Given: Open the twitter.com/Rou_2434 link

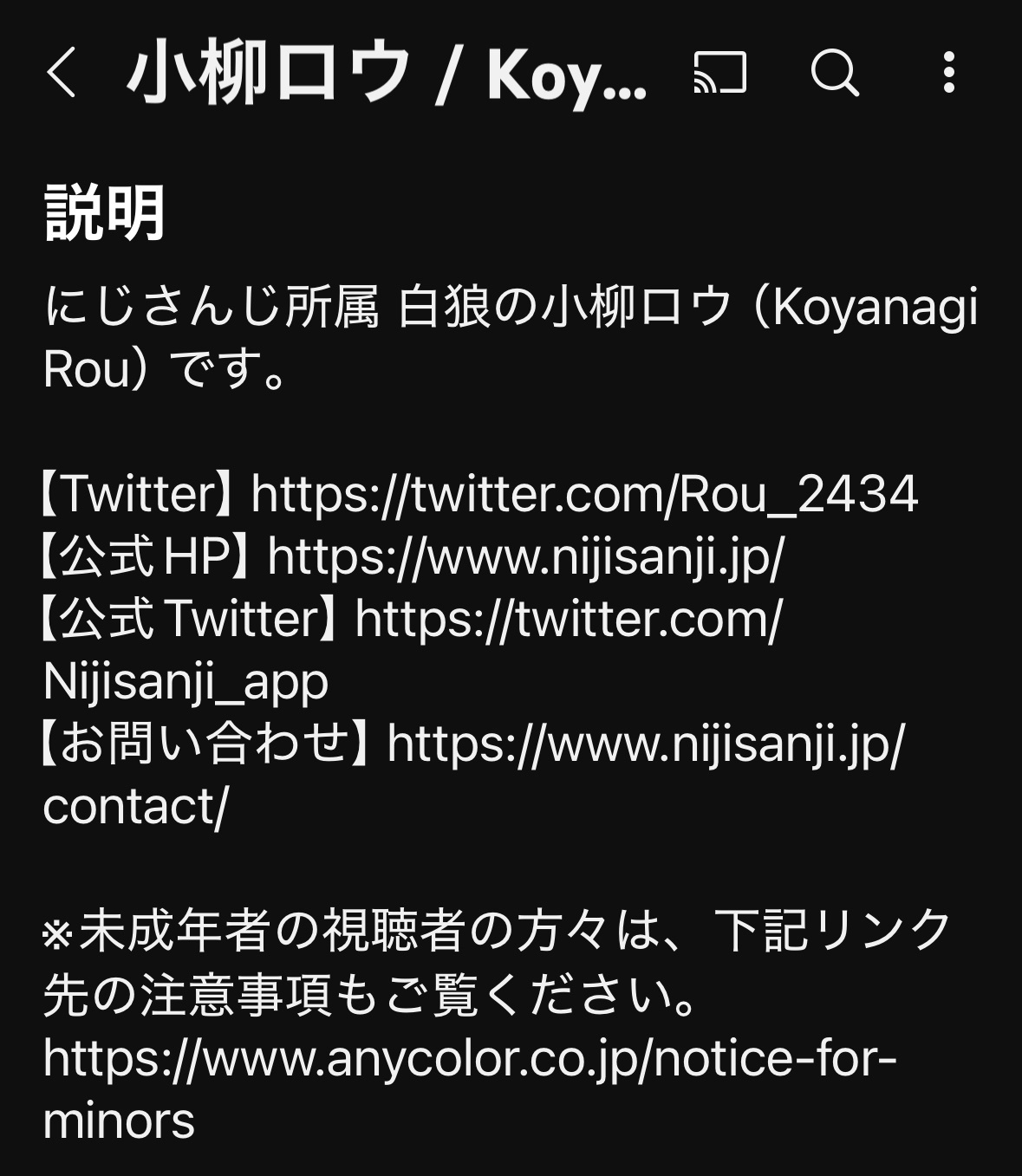Looking at the screenshot, I should tap(584, 494).
